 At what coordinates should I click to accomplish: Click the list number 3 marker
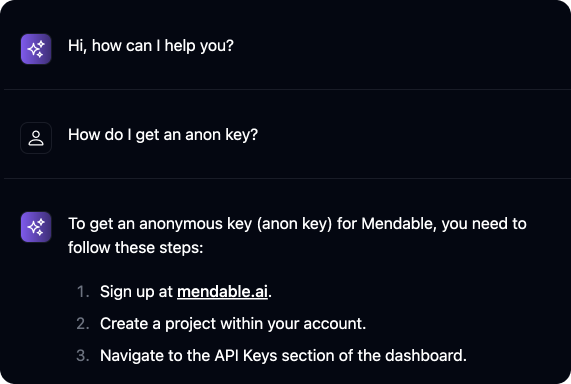83,356
